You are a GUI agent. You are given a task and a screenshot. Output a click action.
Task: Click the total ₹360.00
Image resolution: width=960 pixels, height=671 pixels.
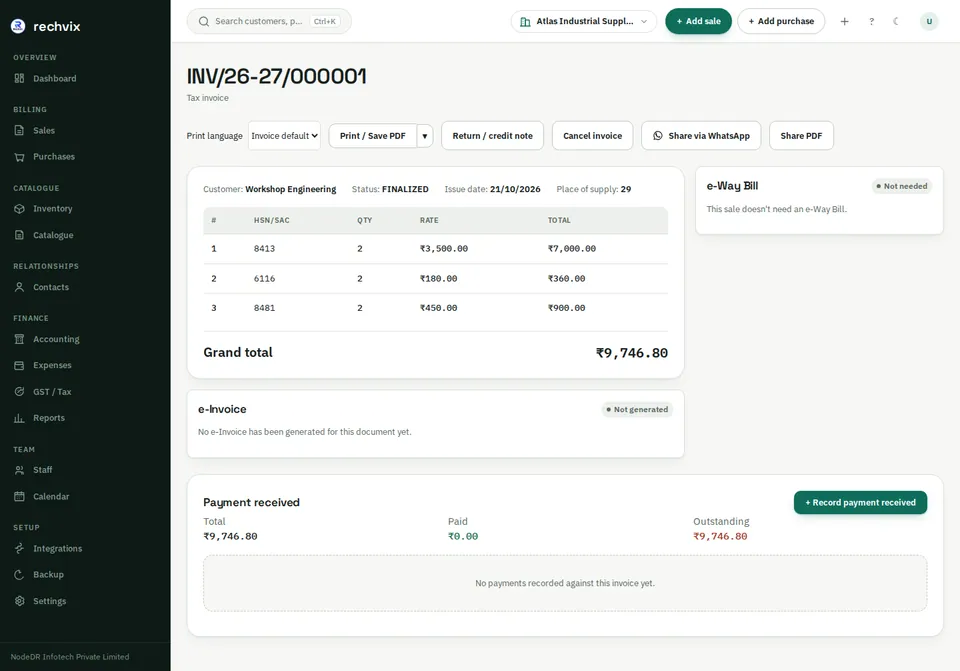[566, 279]
